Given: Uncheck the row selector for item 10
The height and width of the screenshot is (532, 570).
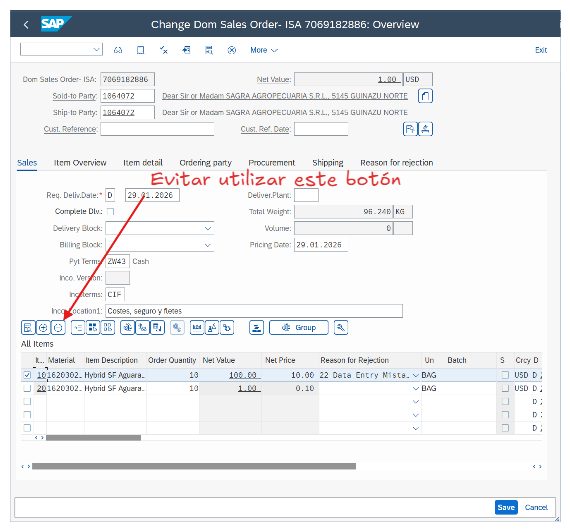Looking at the screenshot, I should (x=27, y=375).
